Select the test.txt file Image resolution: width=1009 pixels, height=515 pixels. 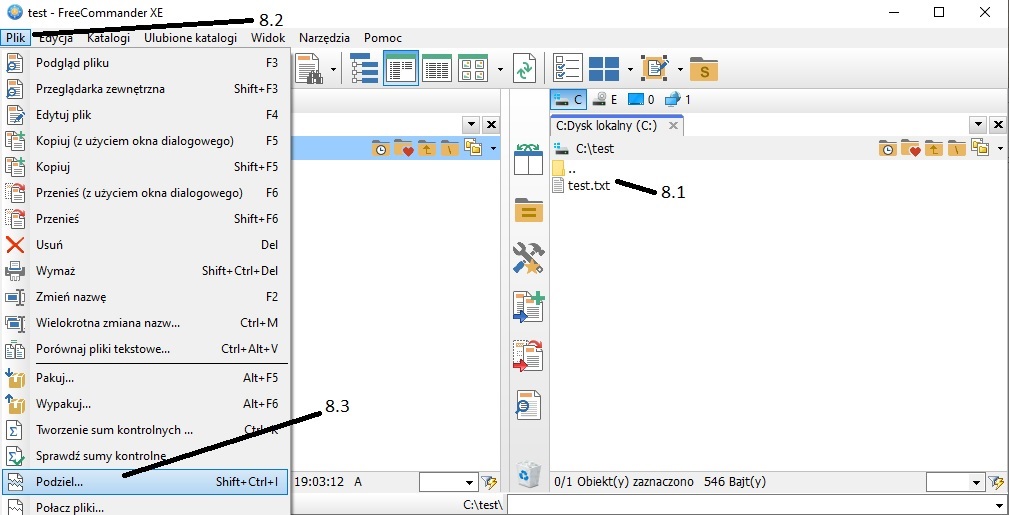589,186
